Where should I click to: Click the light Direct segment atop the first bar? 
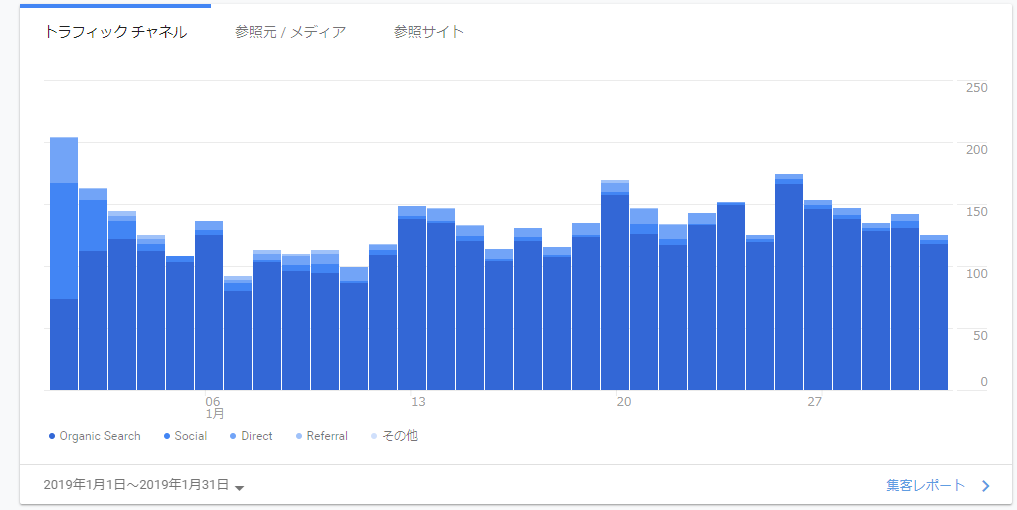click(x=64, y=160)
